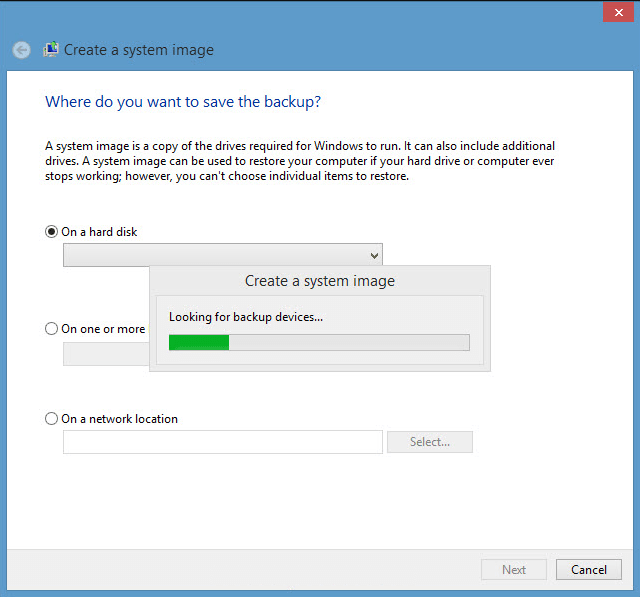This screenshot has height=597, width=640.
Task: Click the Create a system image wizard icon
Action: tap(51, 49)
